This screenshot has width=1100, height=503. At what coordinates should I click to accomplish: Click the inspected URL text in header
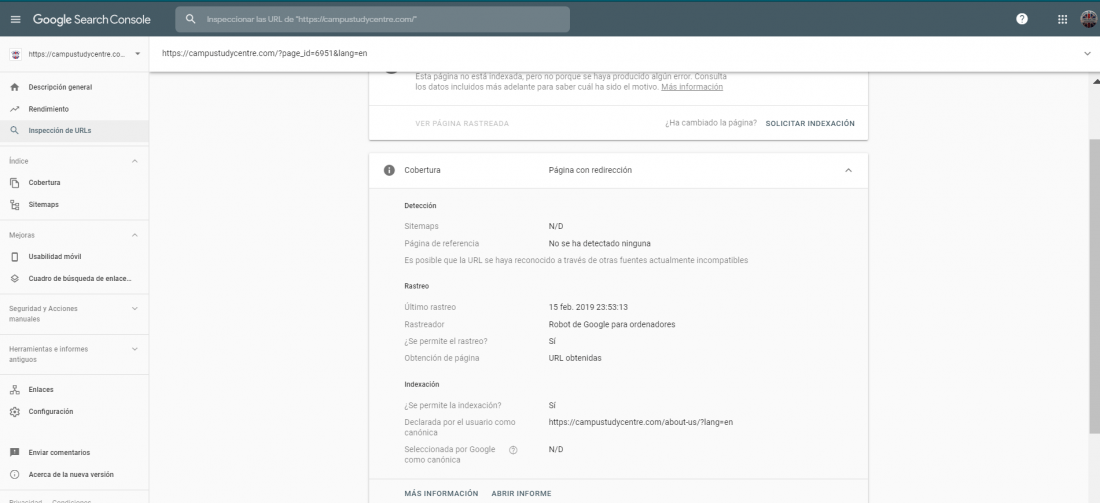(x=264, y=53)
